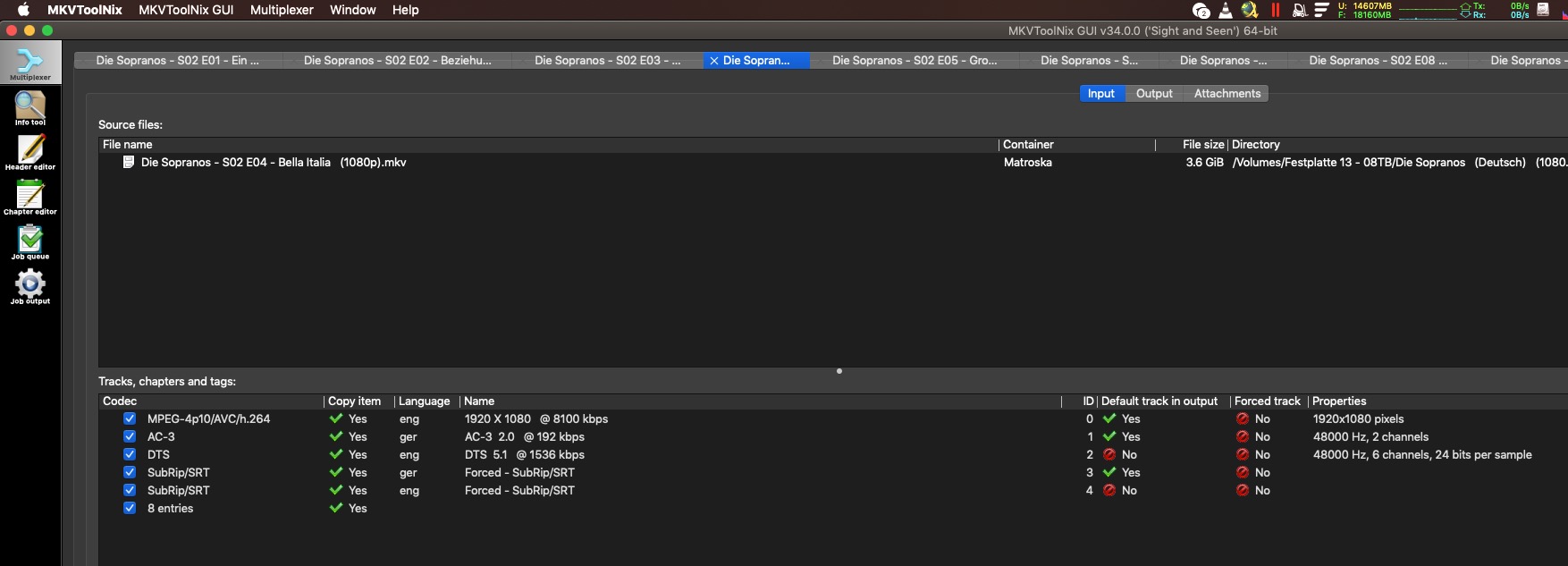Screen dimensions: 1568x566
Task: Click the memory usage monitor in menu bar
Action: 1365,10
